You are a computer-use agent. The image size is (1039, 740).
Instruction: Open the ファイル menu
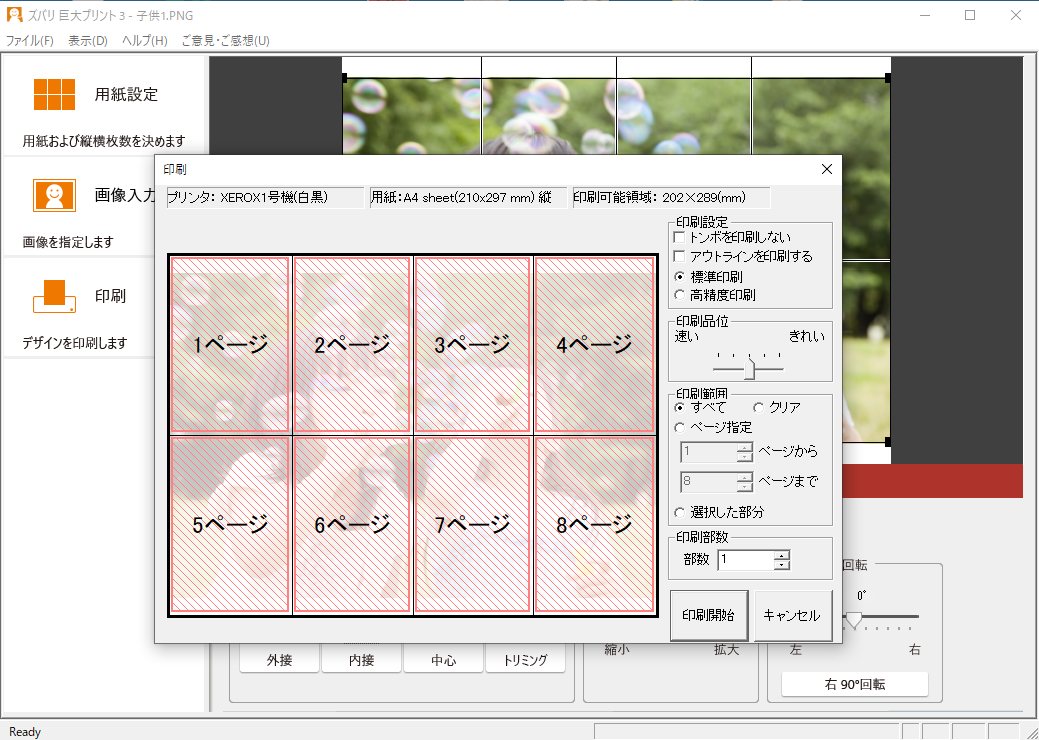point(28,40)
